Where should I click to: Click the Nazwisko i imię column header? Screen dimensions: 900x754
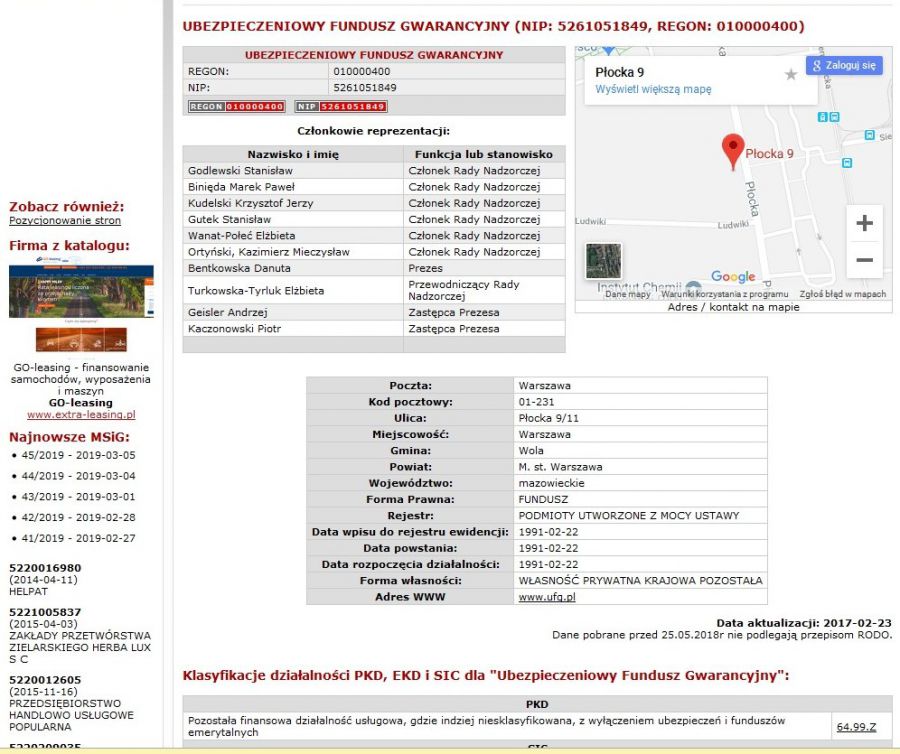coord(293,154)
